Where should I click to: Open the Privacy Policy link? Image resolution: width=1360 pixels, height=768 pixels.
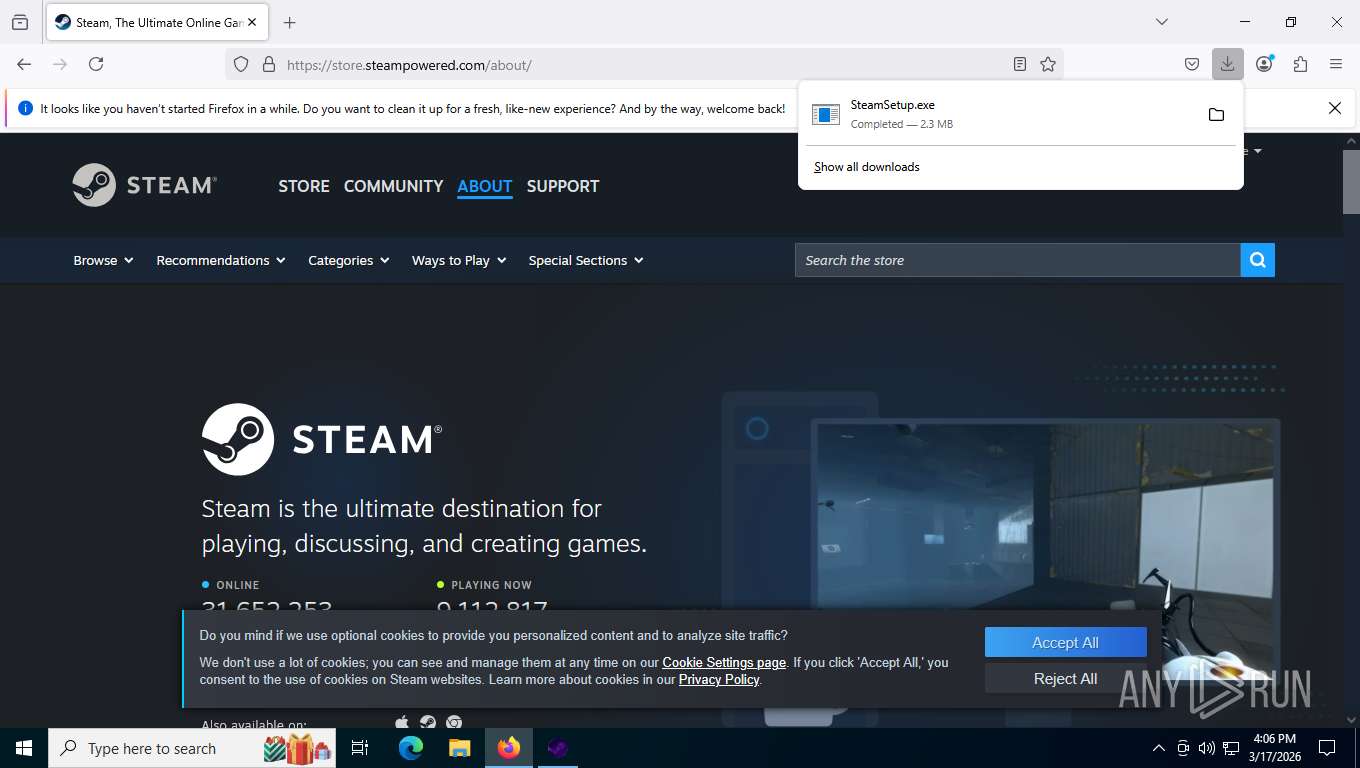point(719,679)
